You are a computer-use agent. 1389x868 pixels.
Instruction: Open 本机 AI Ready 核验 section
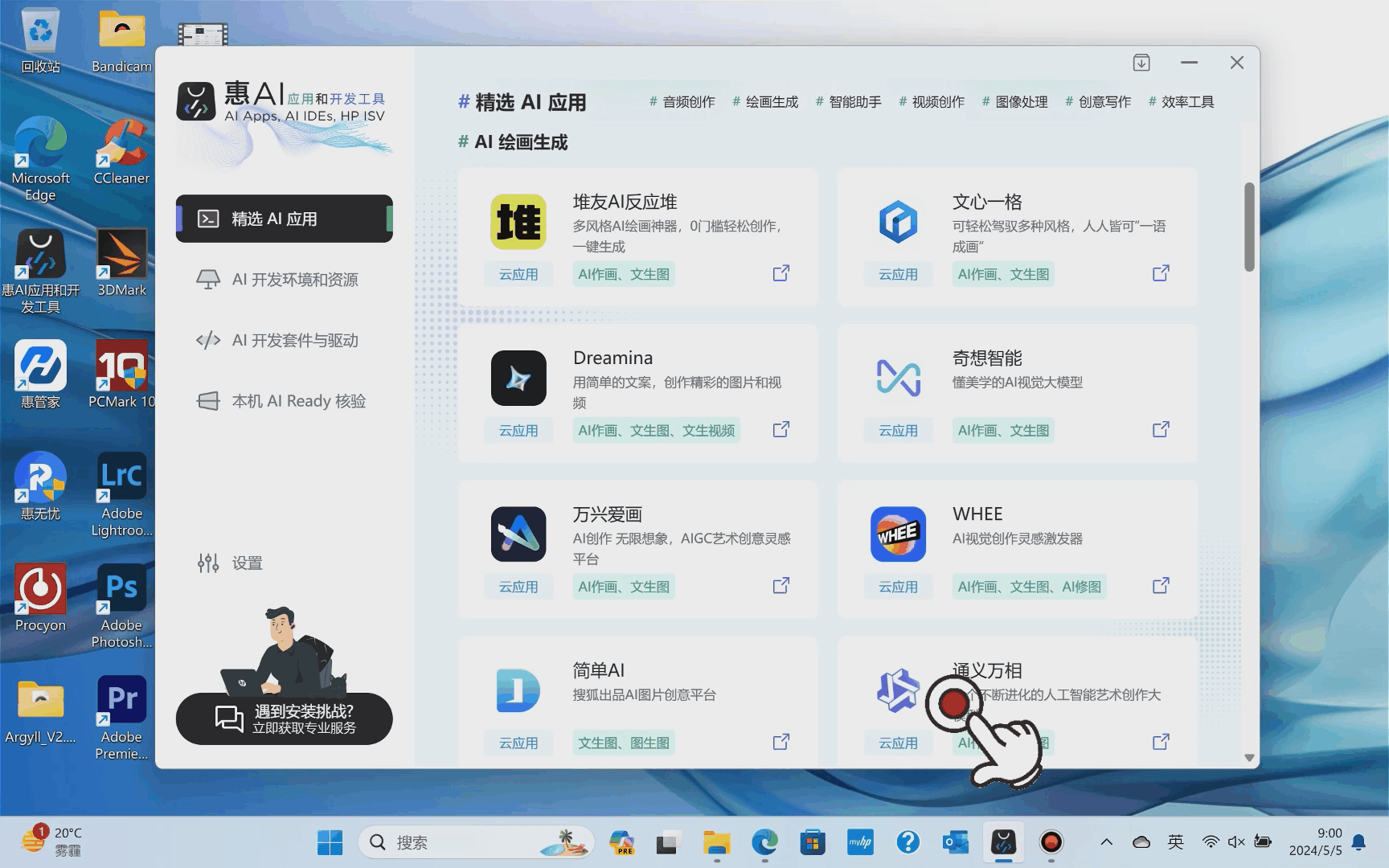pos(285,401)
